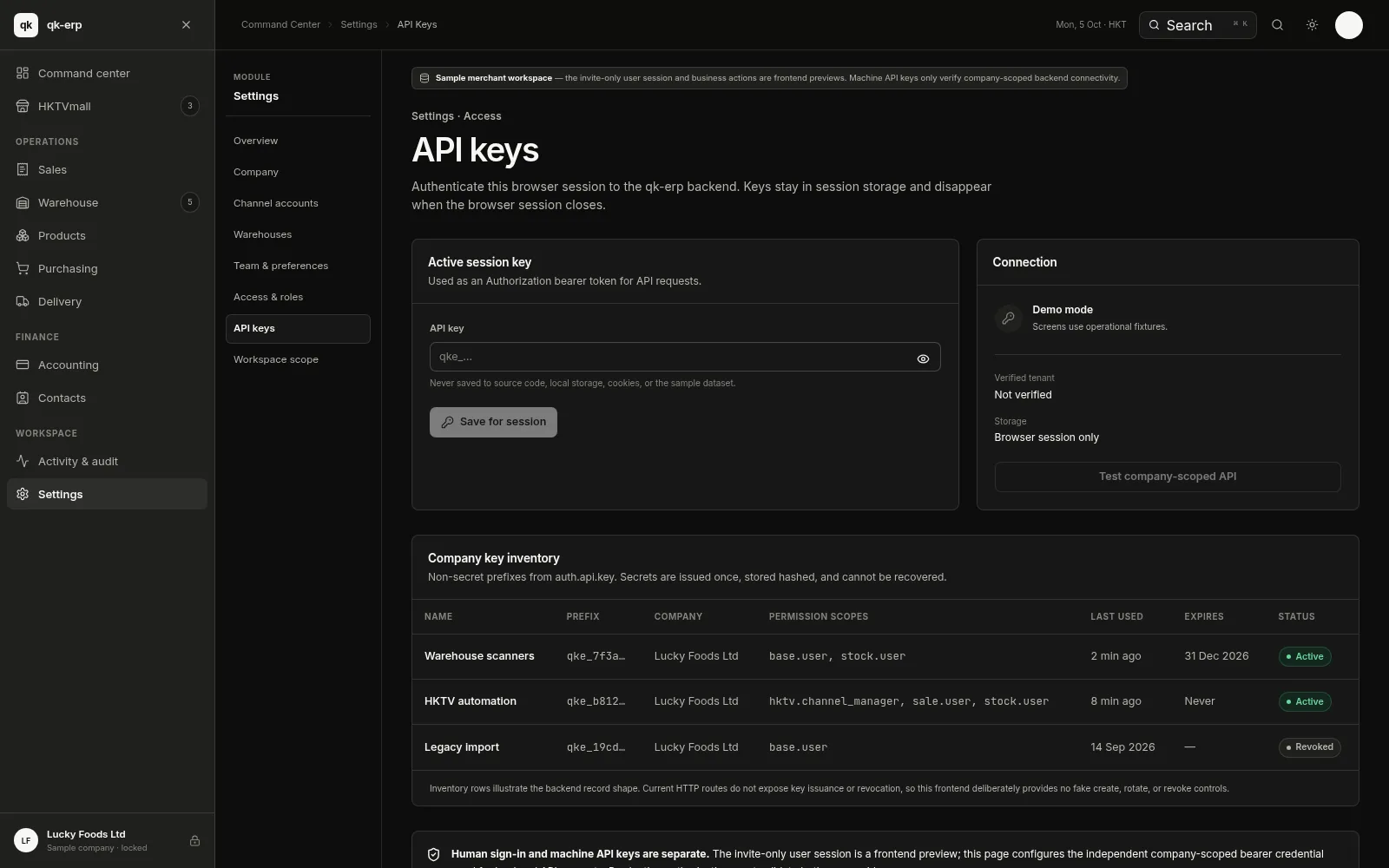Click Test company-scoped API button
This screenshot has height=868, width=1389.
click(1167, 477)
